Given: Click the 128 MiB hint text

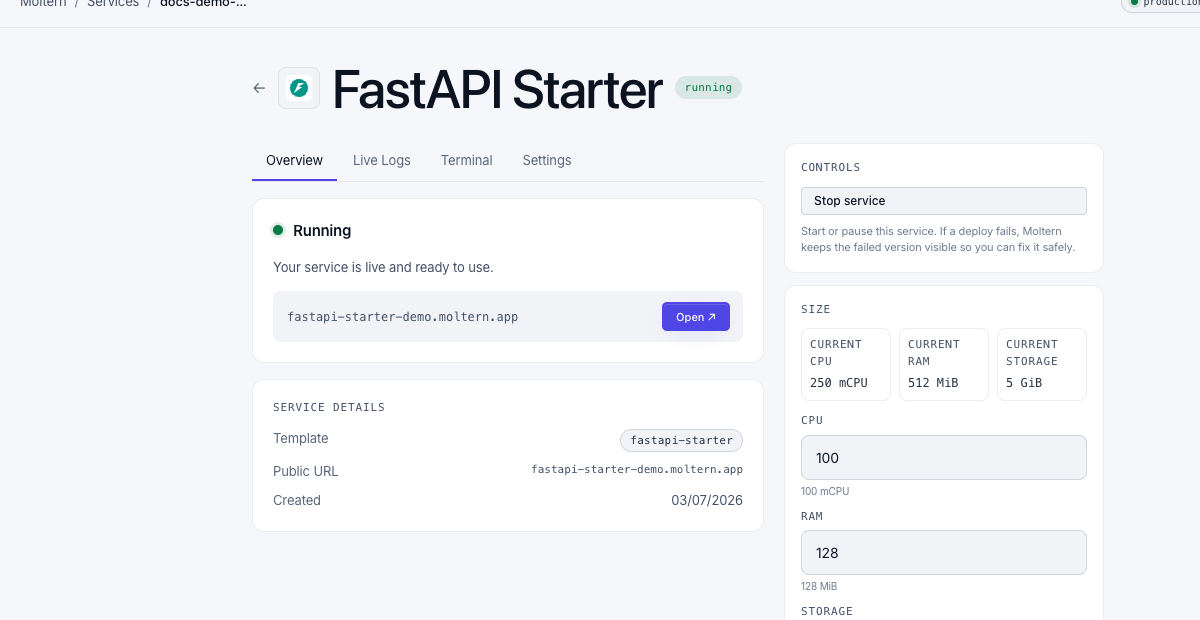Looking at the screenshot, I should pos(819,586).
